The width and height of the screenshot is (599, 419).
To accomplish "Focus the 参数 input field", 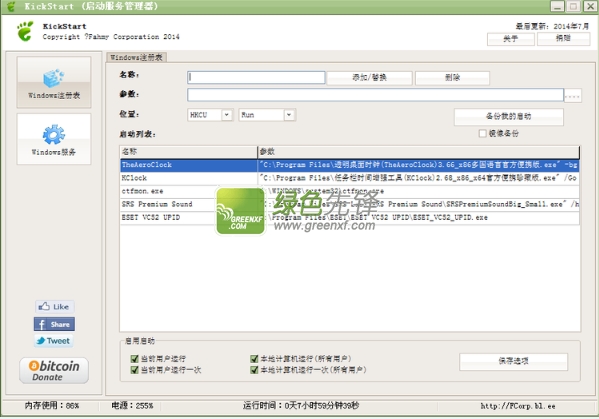I will pos(376,95).
